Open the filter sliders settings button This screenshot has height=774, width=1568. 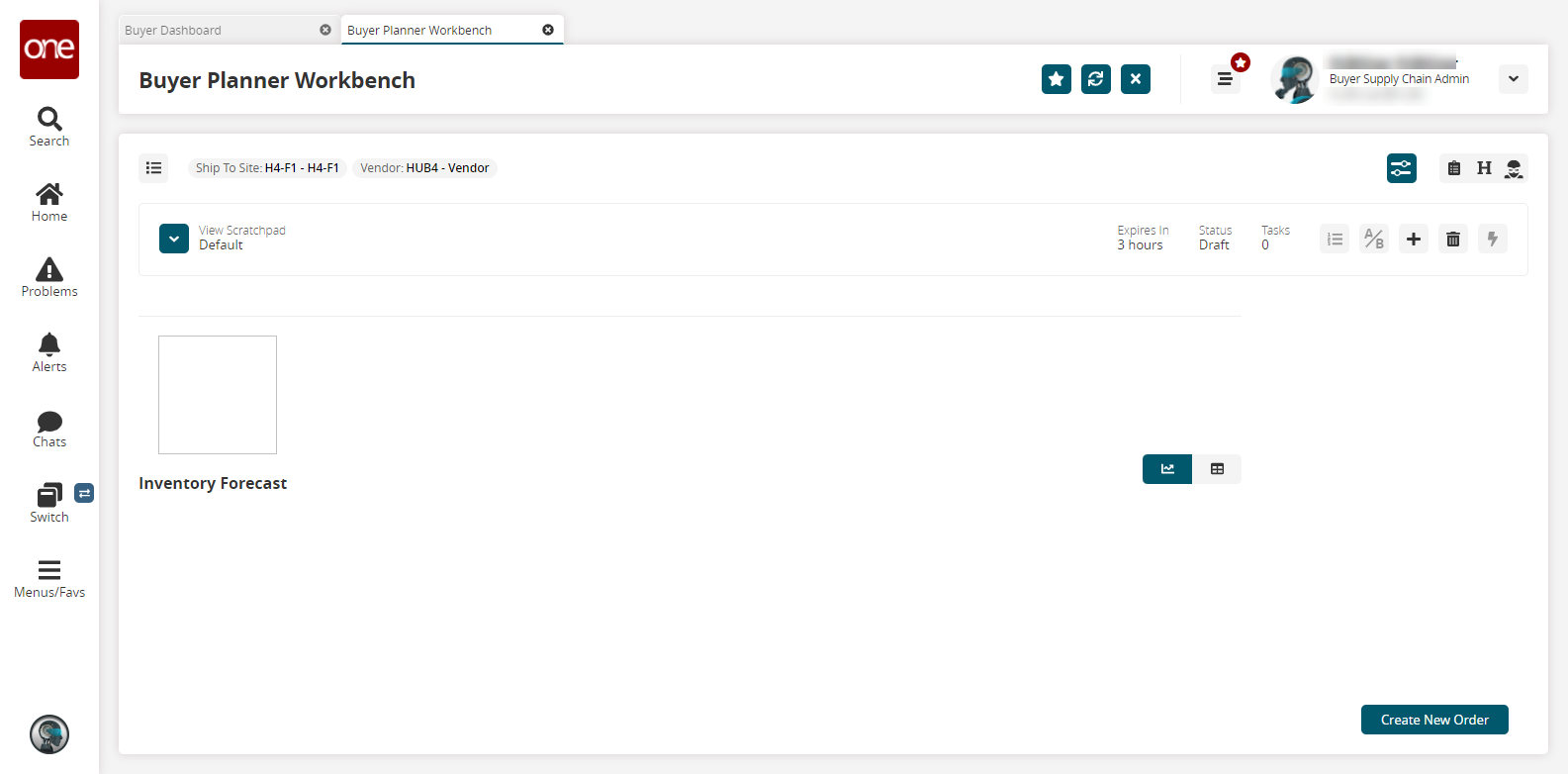point(1402,168)
